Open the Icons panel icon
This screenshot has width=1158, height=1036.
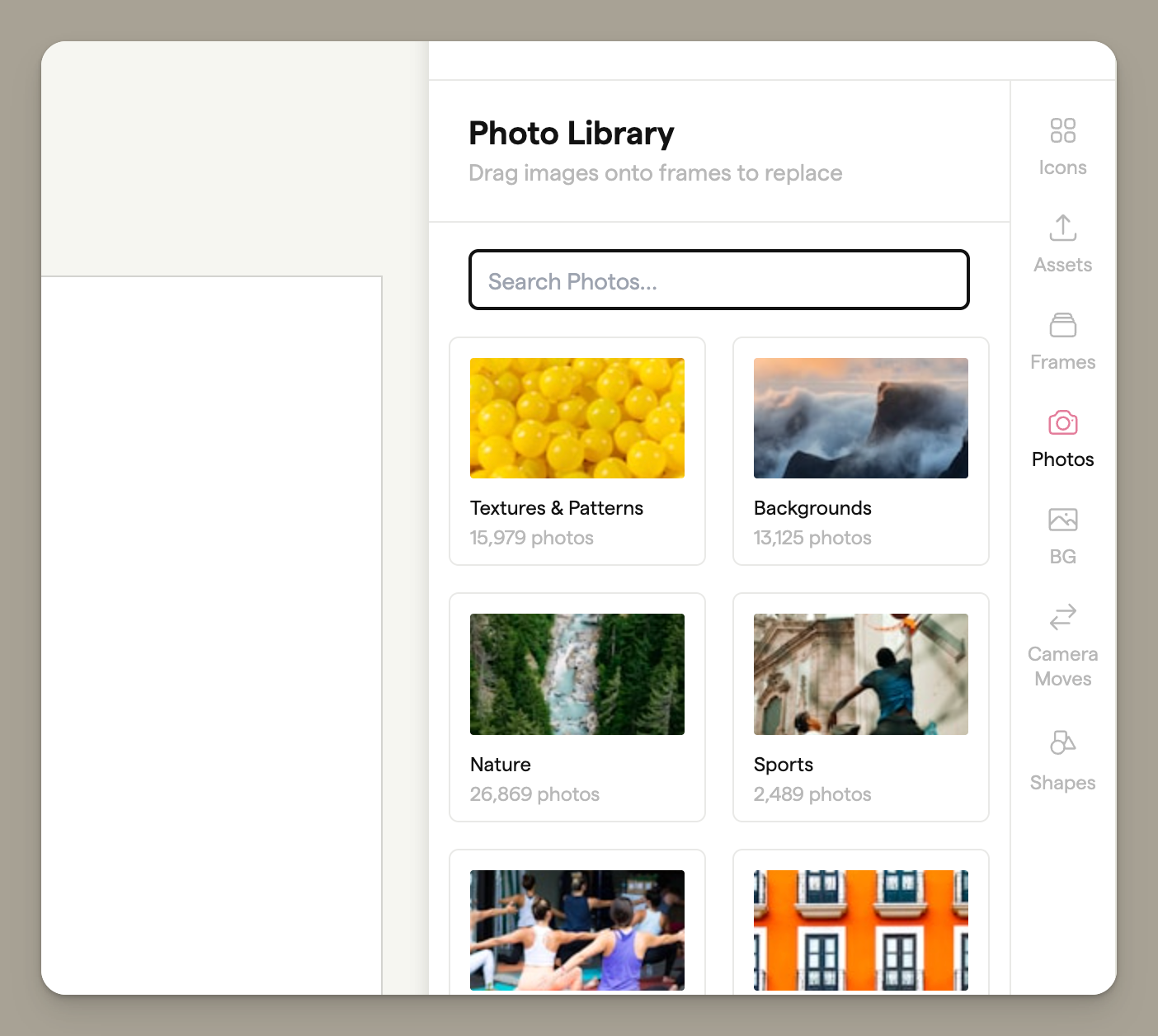point(1062,130)
